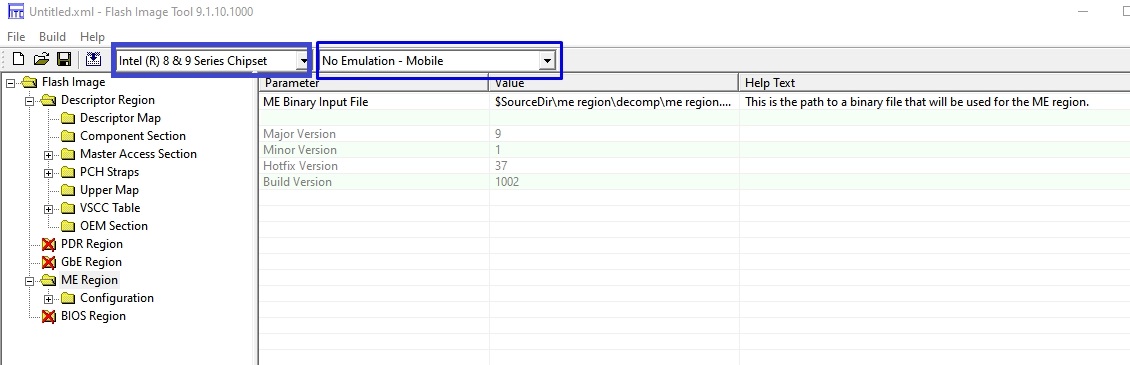
Task: Click the Open file toolbar icon
Action: pos(41,60)
